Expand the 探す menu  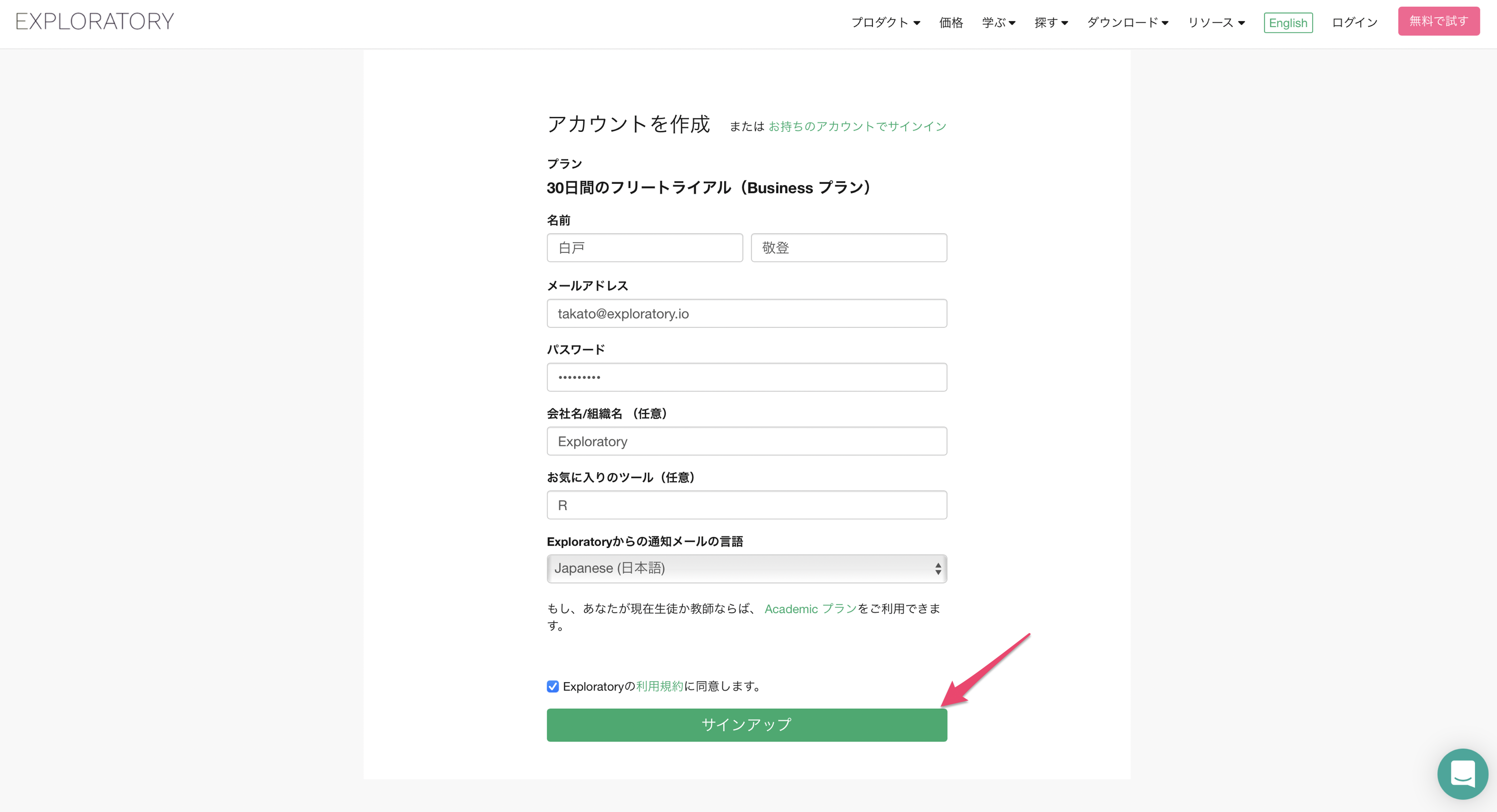pyautogui.click(x=1051, y=23)
